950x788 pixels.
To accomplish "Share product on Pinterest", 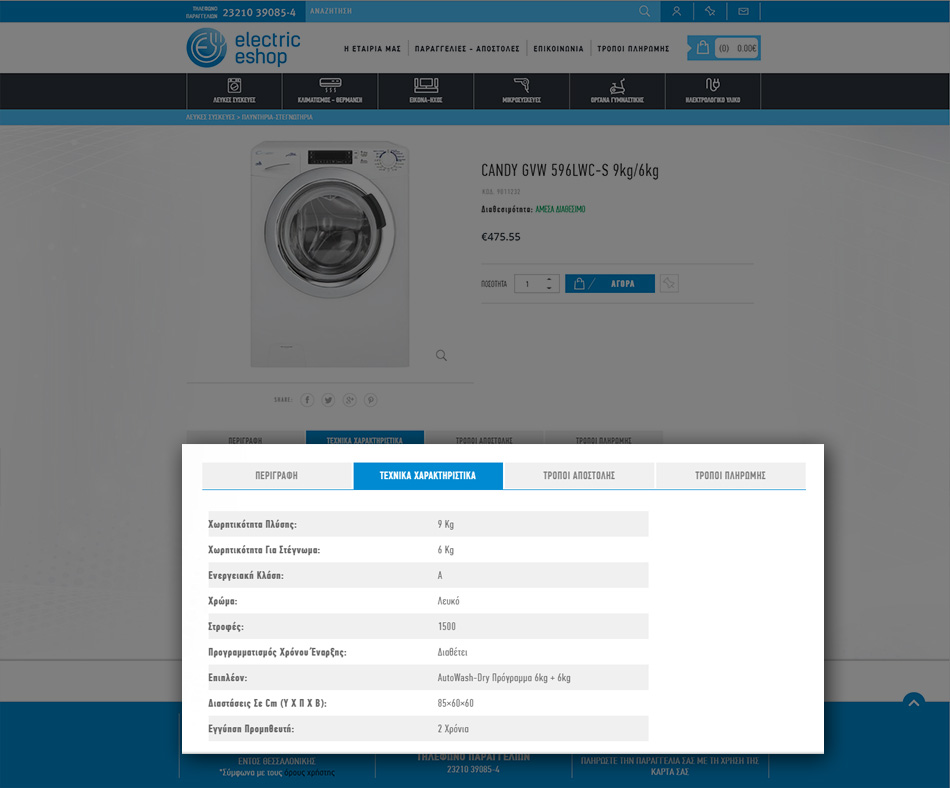I will pyautogui.click(x=371, y=400).
